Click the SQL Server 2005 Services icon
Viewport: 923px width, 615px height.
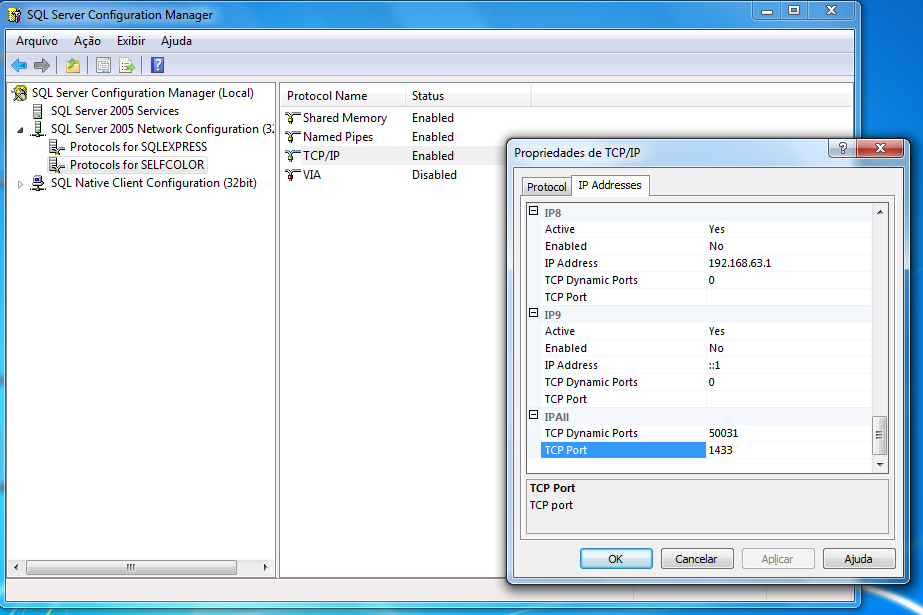point(38,111)
